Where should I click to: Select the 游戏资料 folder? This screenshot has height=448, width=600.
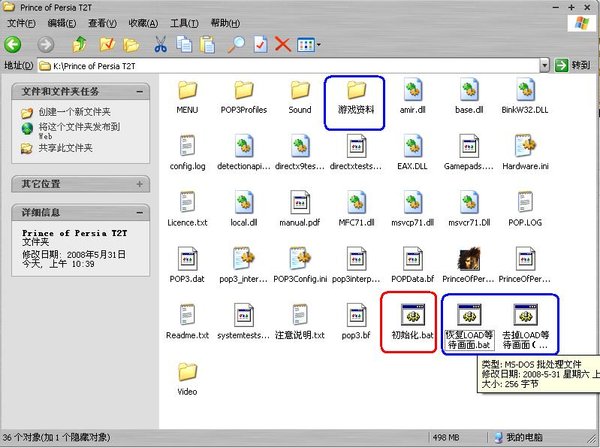356,98
